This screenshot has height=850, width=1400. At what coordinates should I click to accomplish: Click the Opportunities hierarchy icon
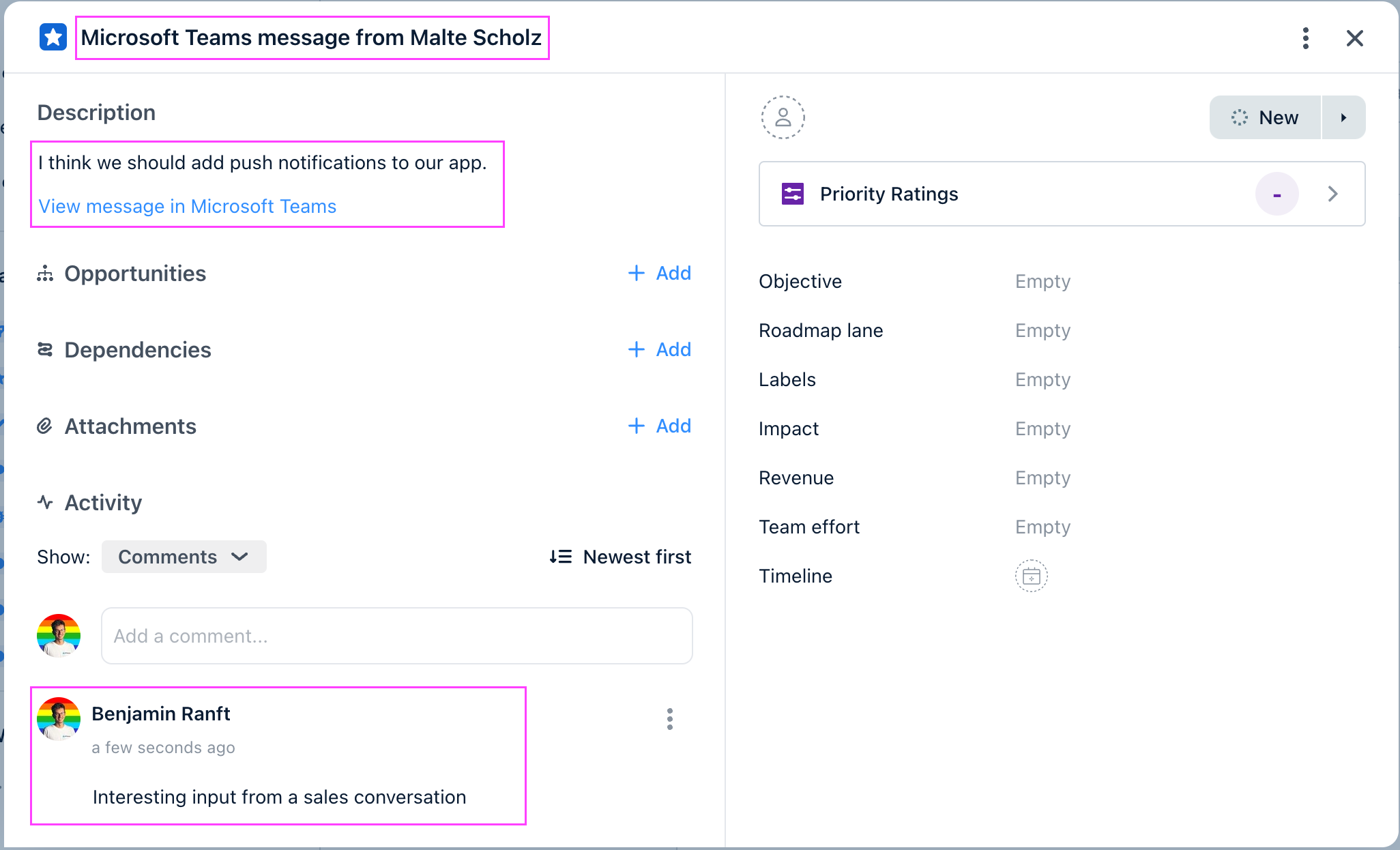(x=45, y=274)
